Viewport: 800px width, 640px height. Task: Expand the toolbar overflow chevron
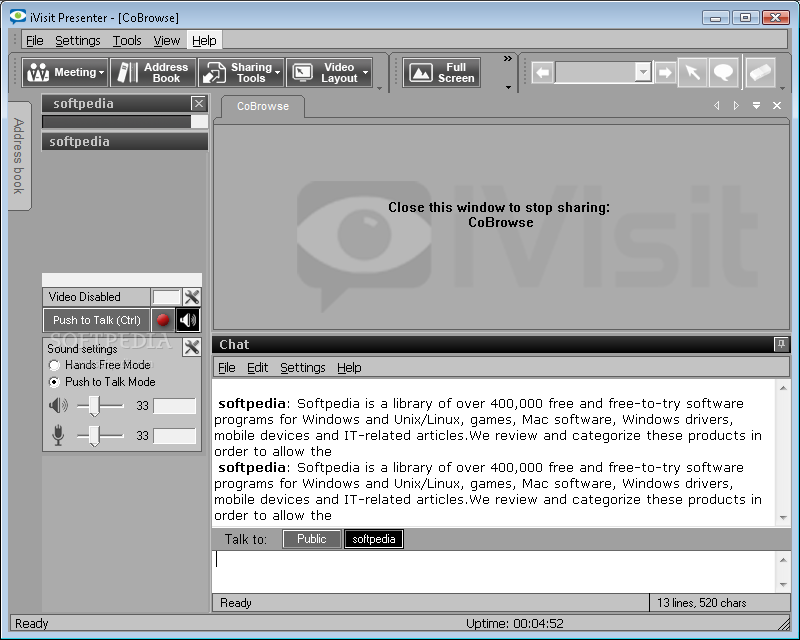(507, 59)
